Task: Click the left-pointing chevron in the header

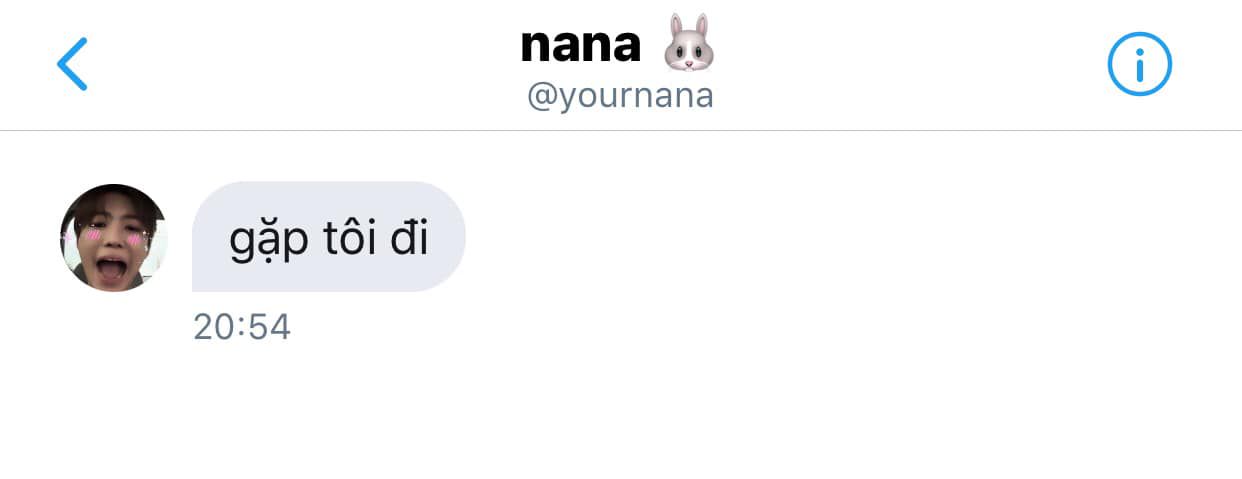Action: point(73,64)
